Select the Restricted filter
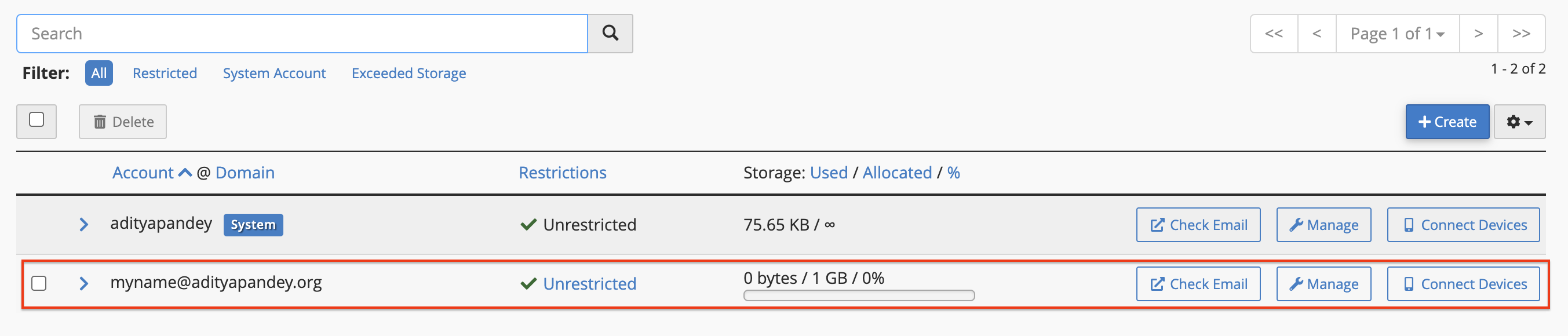The width and height of the screenshot is (1568, 336). click(165, 73)
